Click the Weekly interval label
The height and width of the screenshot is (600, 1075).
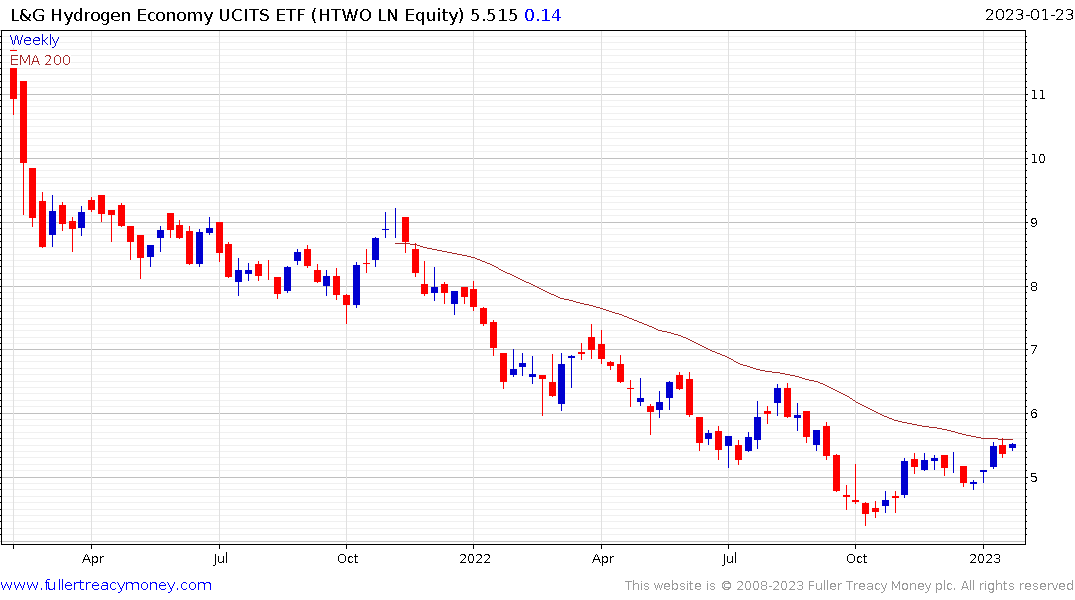pos(34,40)
